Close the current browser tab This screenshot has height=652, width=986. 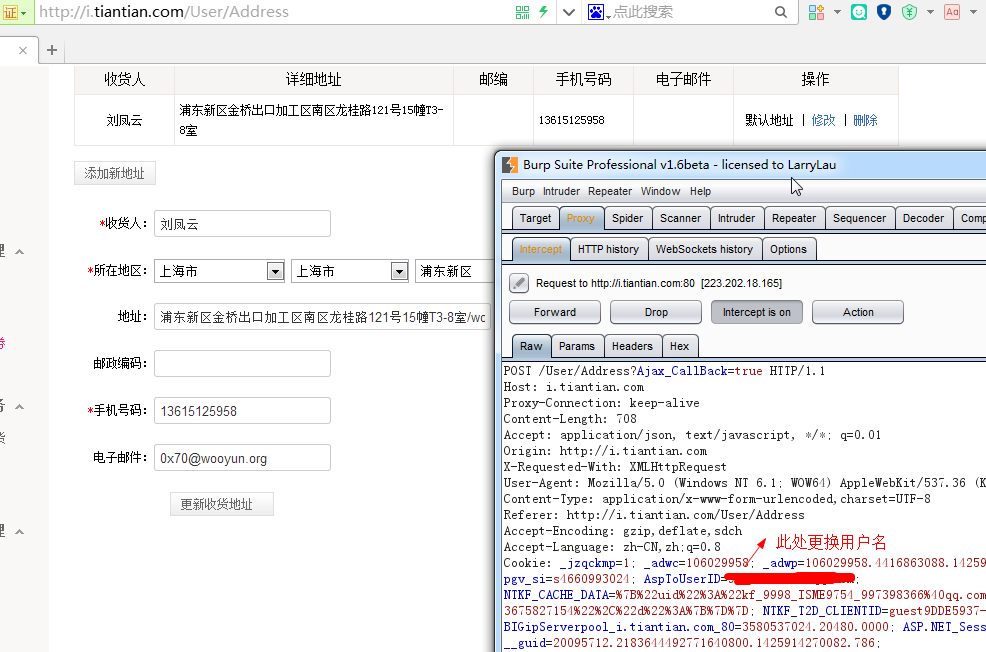(x=23, y=50)
